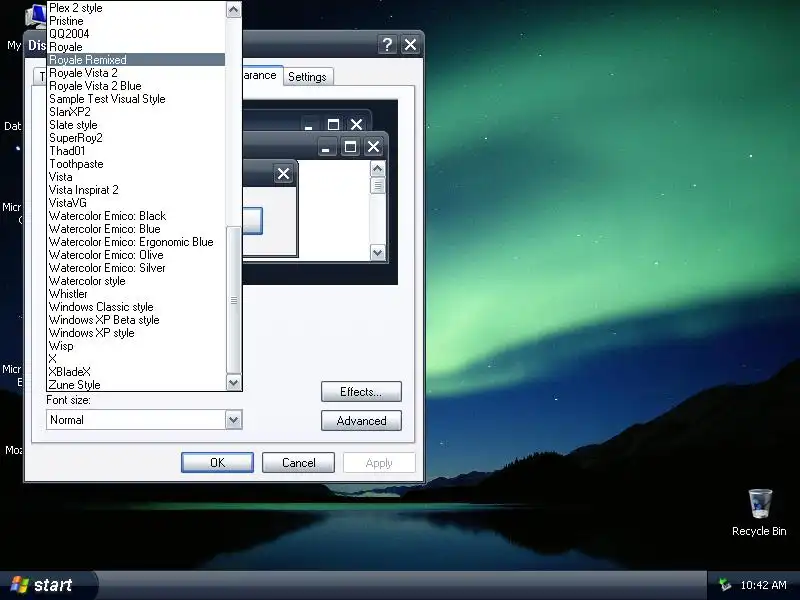This screenshot has width=800, height=600.
Task: Select Whistler style
Action: click(136, 294)
